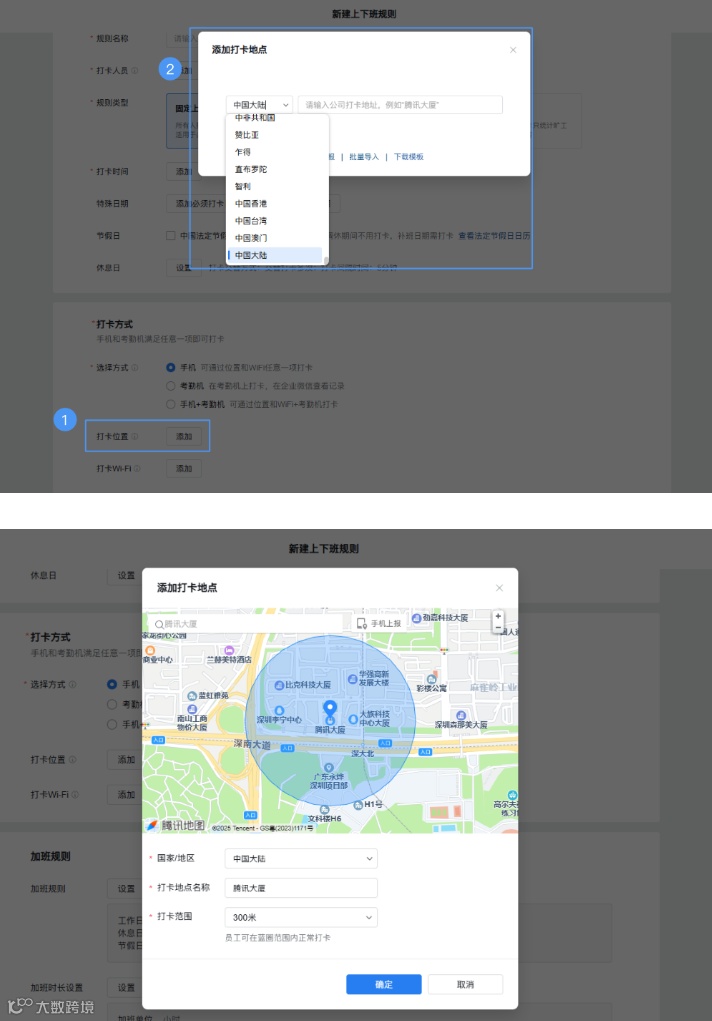The image size is (712, 1021).
Task: Select the 南山工商物价大厦 map marker
Action: click(x=192, y=709)
